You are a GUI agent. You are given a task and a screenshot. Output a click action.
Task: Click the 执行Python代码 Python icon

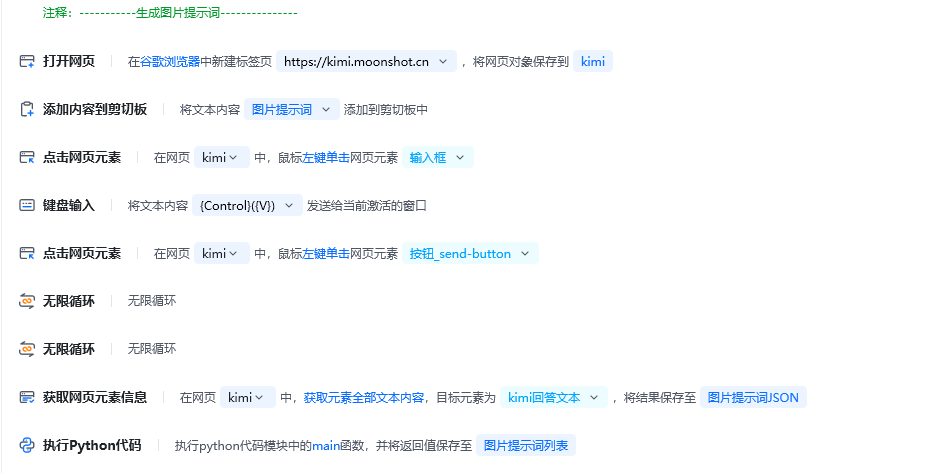point(27,445)
